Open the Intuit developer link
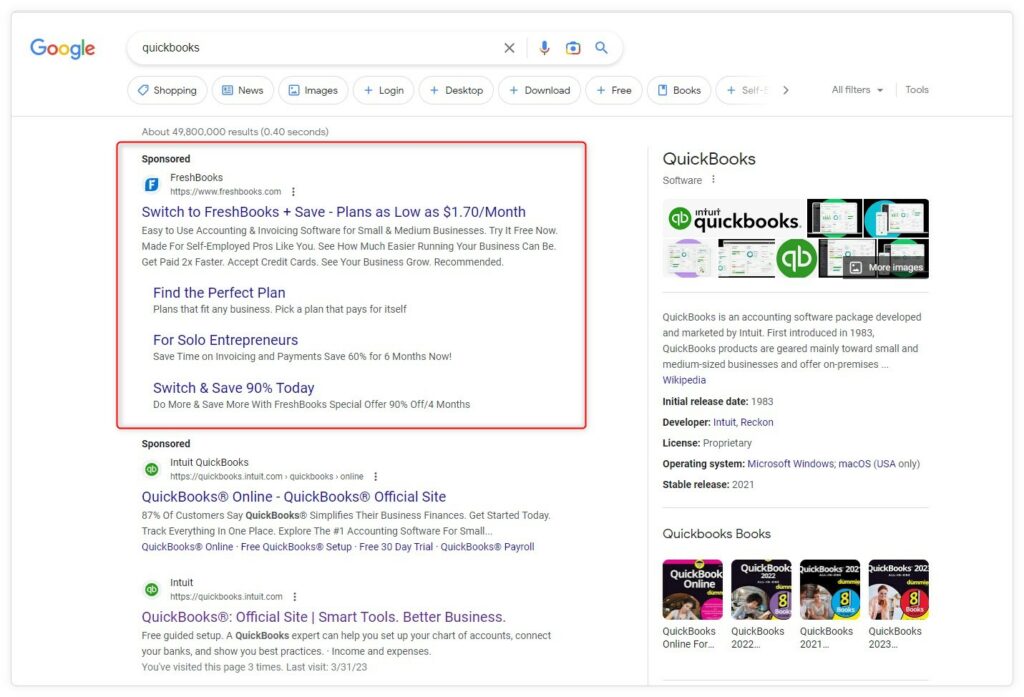Screen dimensions: 1024x697 coord(724,423)
